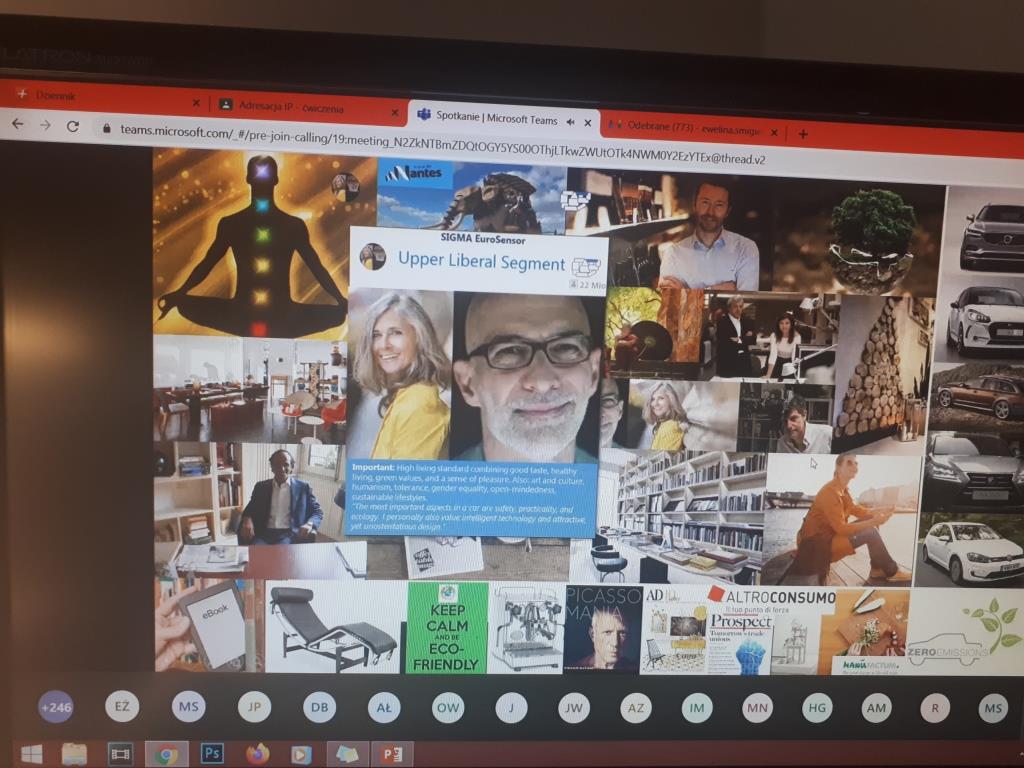Click the IM participant avatar

pos(697,707)
